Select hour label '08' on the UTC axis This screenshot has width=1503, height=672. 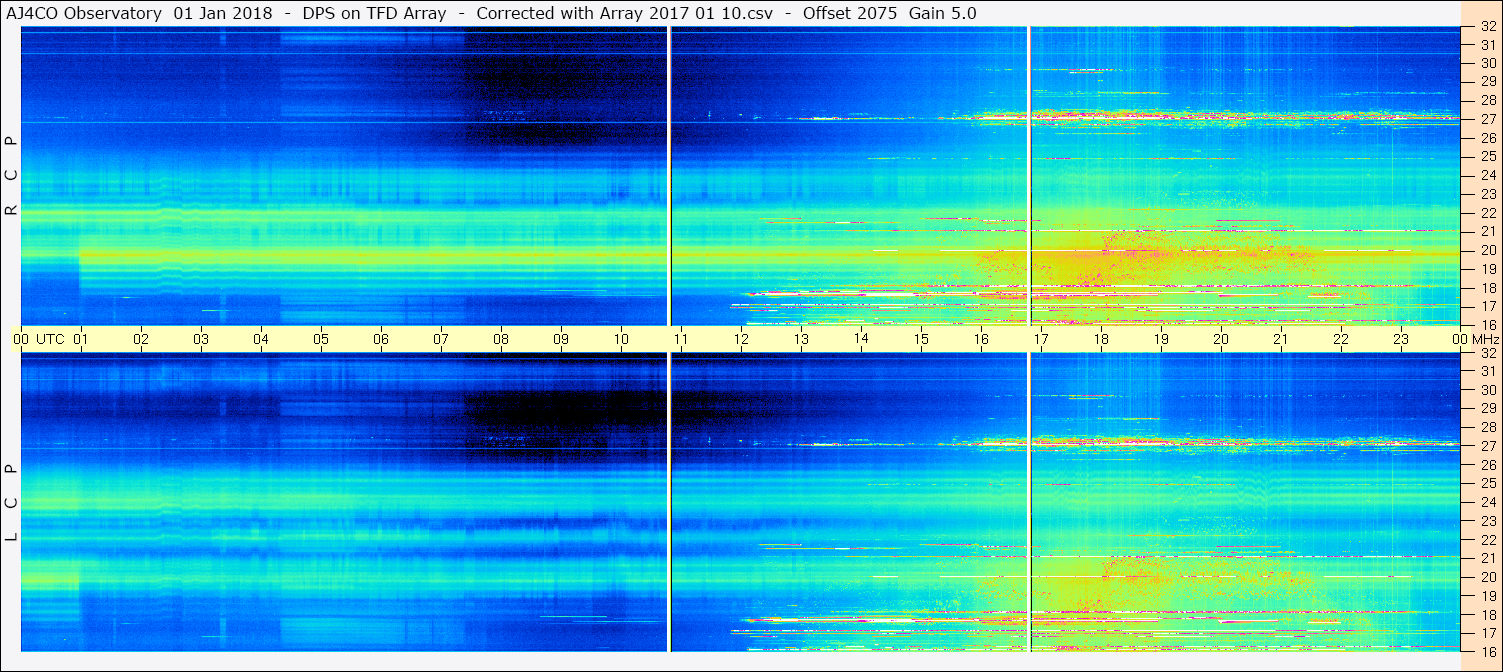(501, 339)
